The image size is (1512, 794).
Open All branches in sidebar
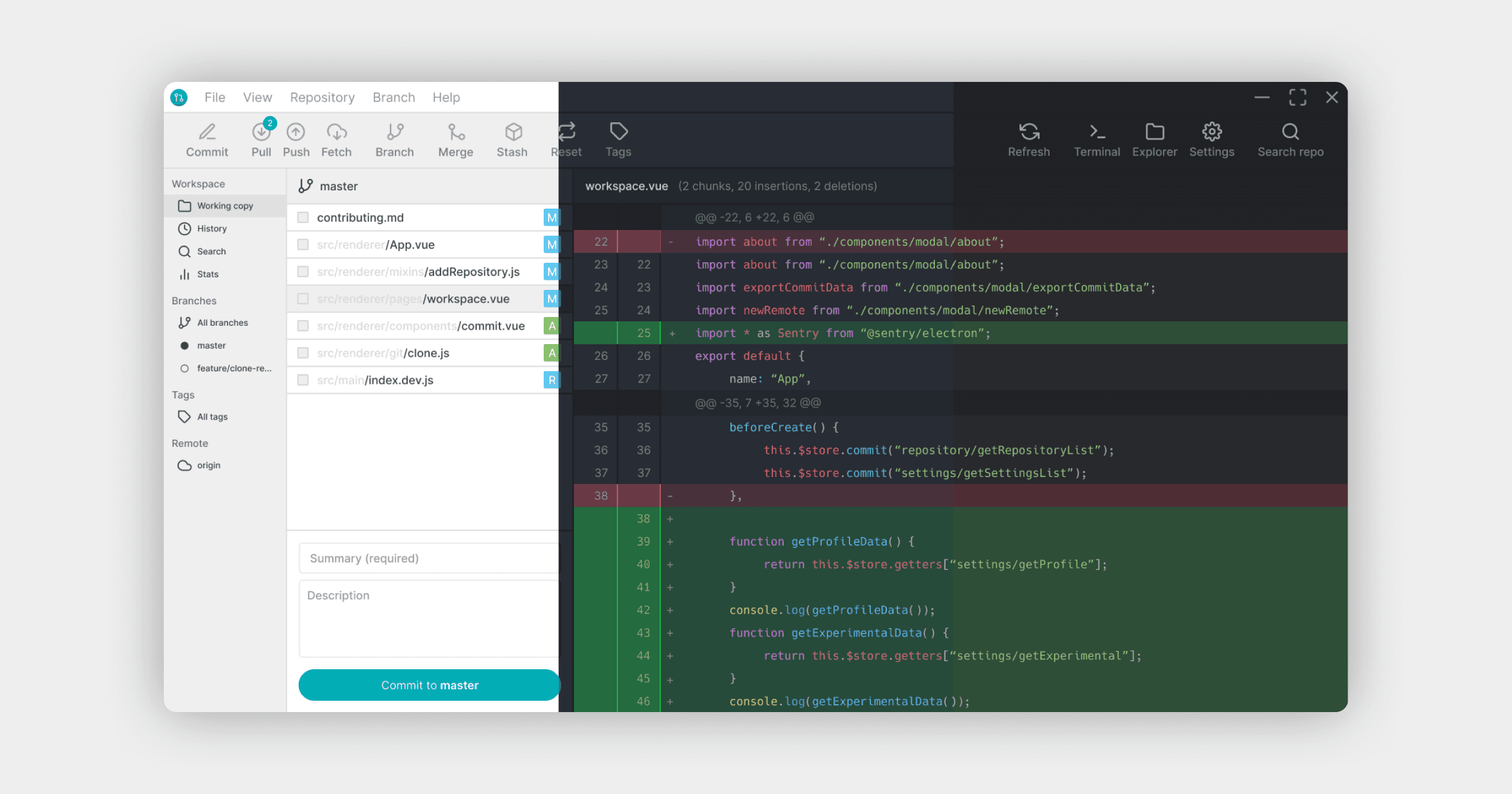click(x=222, y=323)
